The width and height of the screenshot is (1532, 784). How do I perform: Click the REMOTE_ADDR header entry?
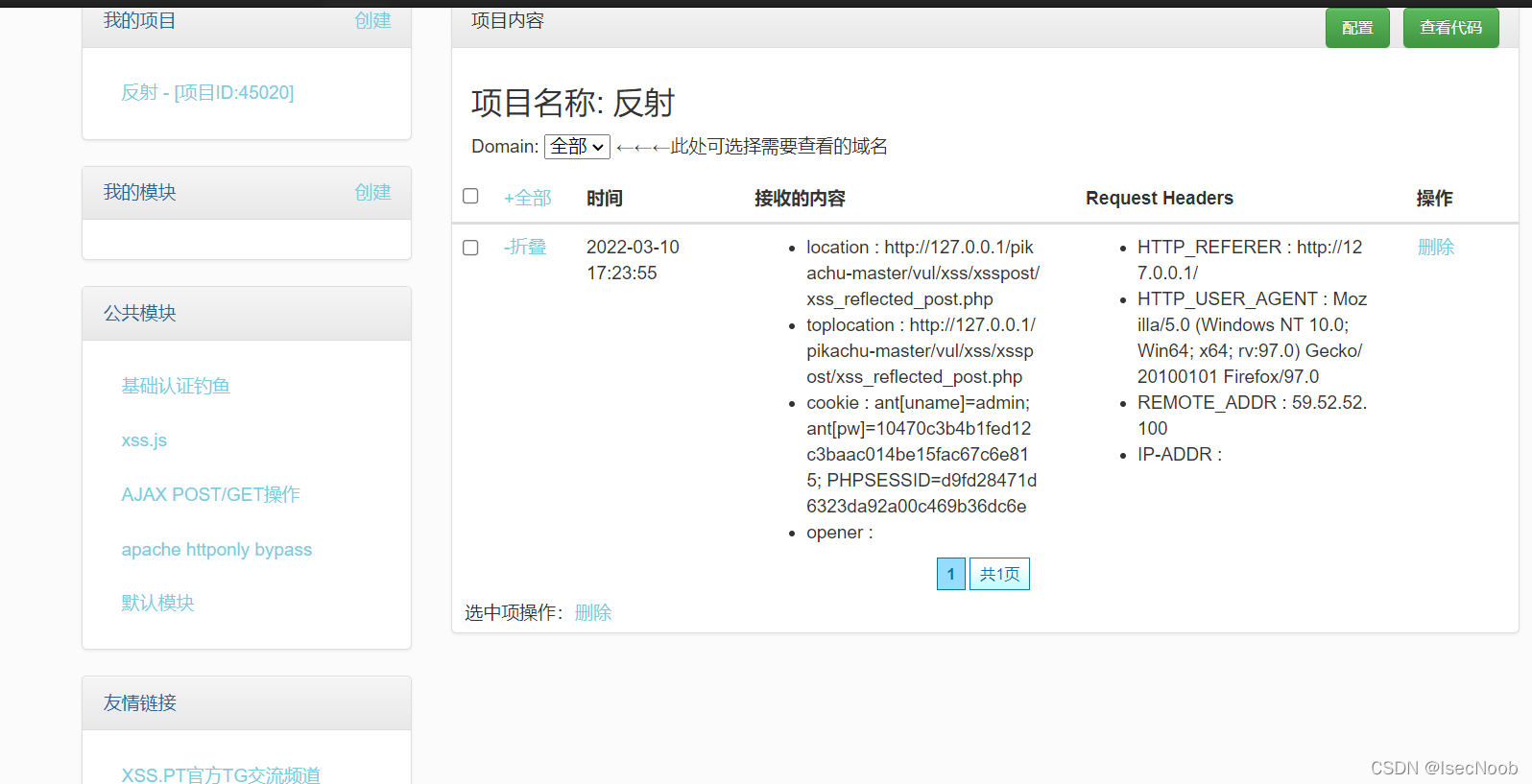[1252, 415]
